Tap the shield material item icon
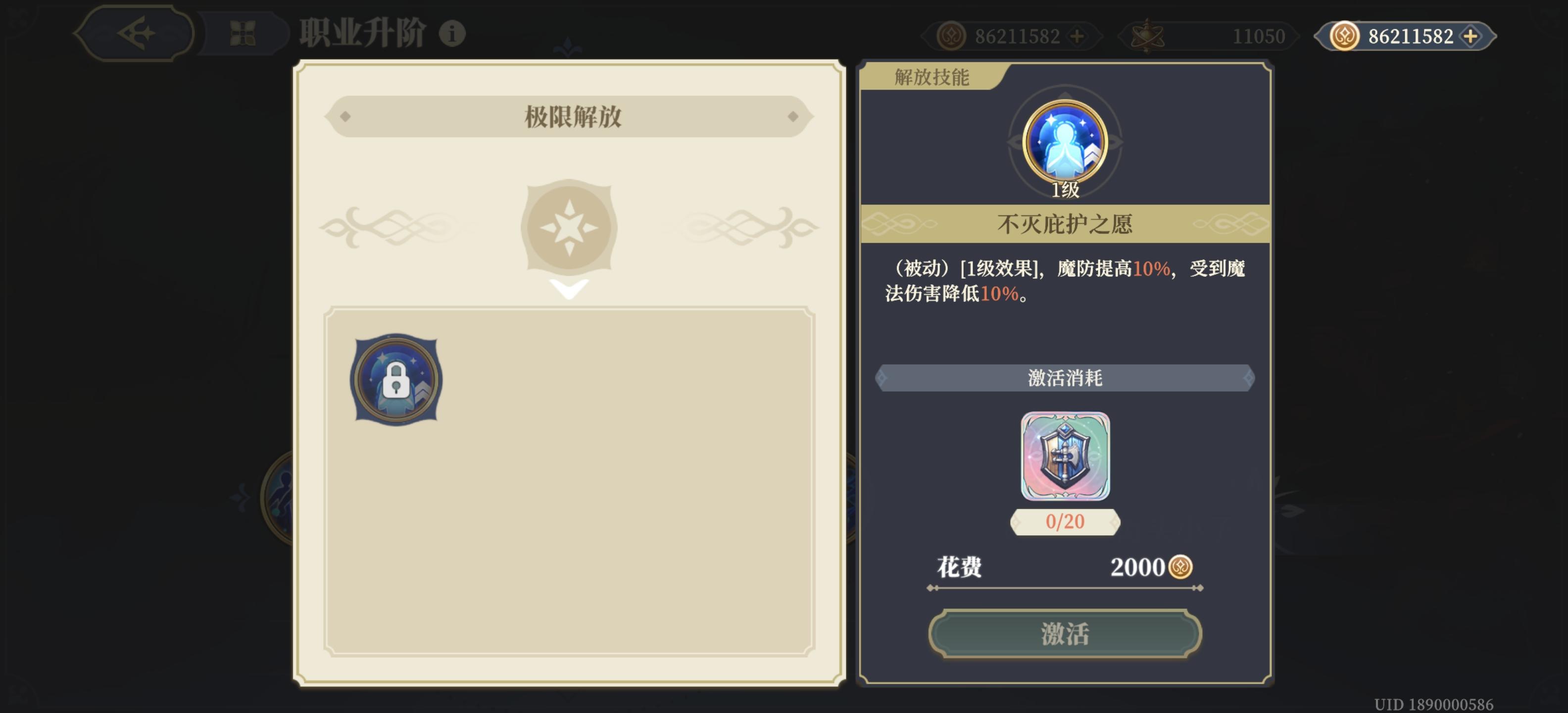 [1065, 456]
